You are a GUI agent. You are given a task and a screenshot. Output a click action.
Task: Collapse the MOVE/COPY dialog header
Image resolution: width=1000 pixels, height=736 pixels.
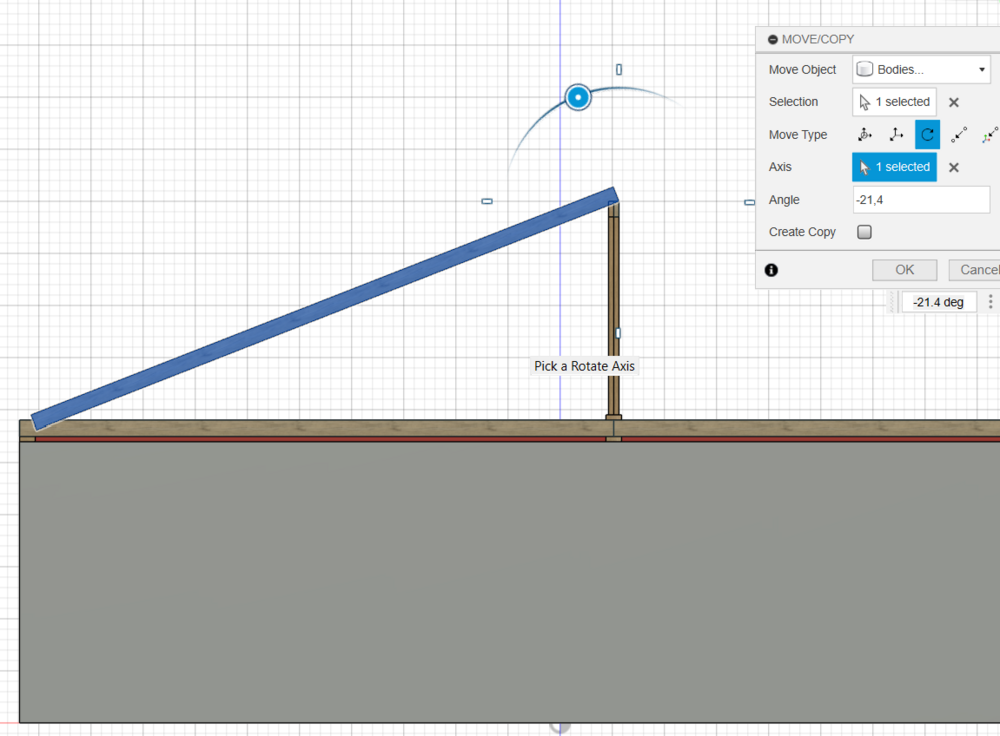pyautogui.click(x=772, y=39)
